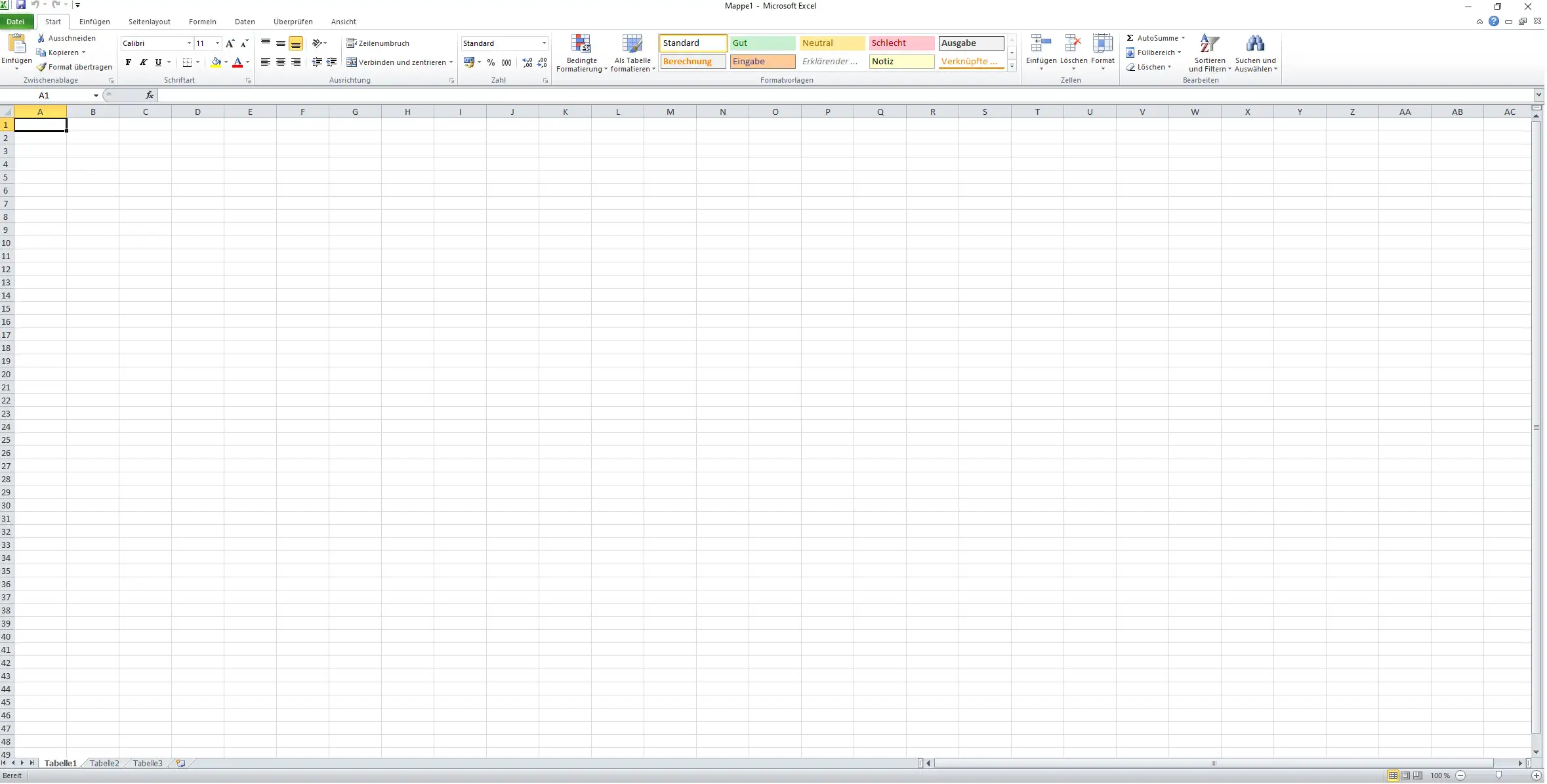Open the Name Box dropdown arrow
1547x784 pixels.
click(96, 96)
